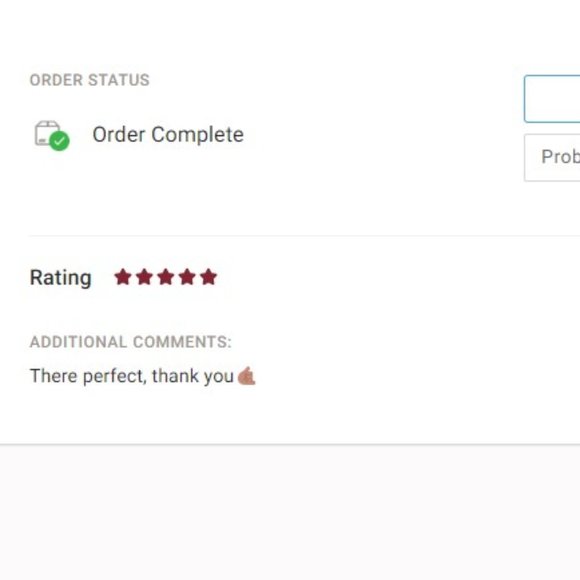Click the green checkmark badge
The width and height of the screenshot is (580, 580).
tap(59, 141)
